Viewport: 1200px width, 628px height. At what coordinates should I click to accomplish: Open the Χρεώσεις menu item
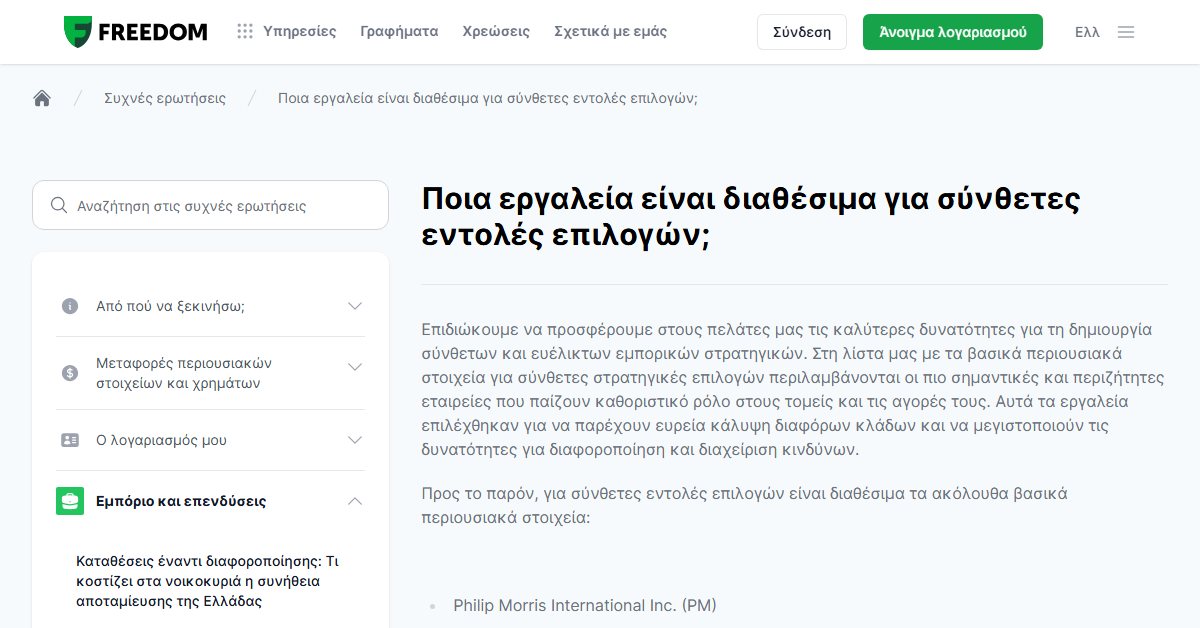[x=496, y=32]
